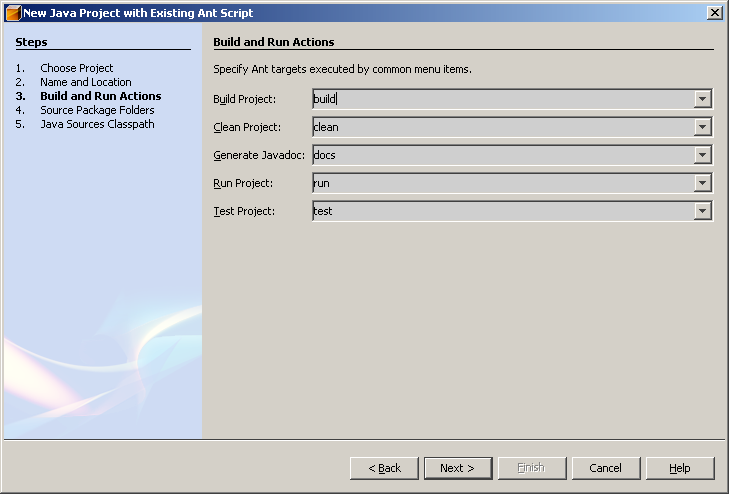Select the 'Choose Project' step in Steps list

pyautogui.click(x=77, y=68)
